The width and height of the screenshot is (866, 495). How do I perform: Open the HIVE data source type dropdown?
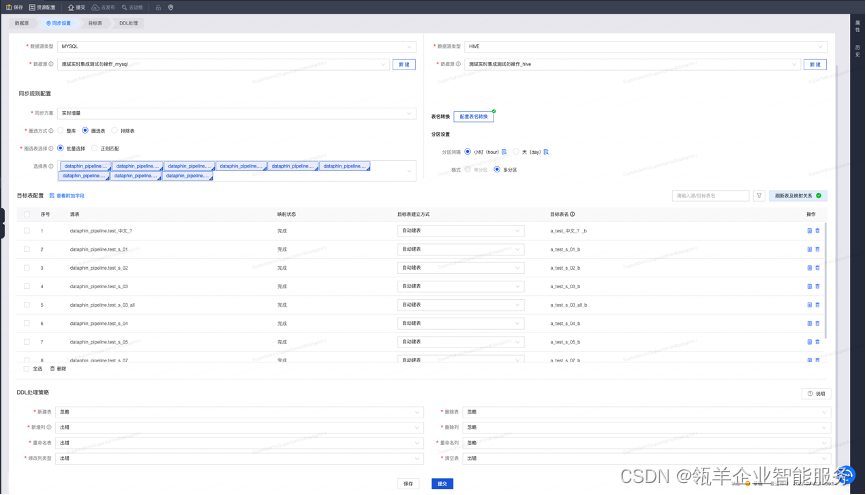click(645, 46)
